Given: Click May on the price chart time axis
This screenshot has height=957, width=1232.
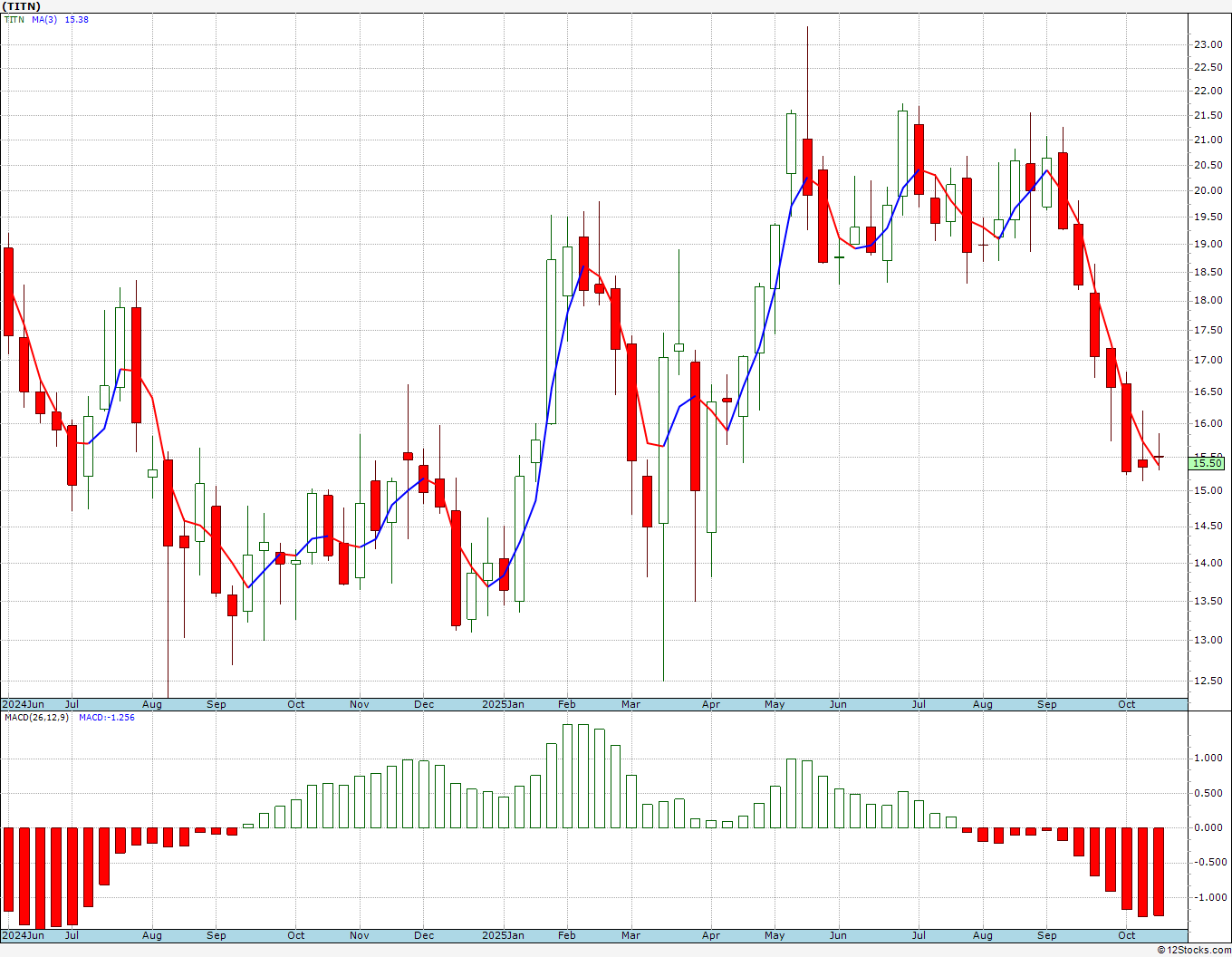Looking at the screenshot, I should coord(775,704).
